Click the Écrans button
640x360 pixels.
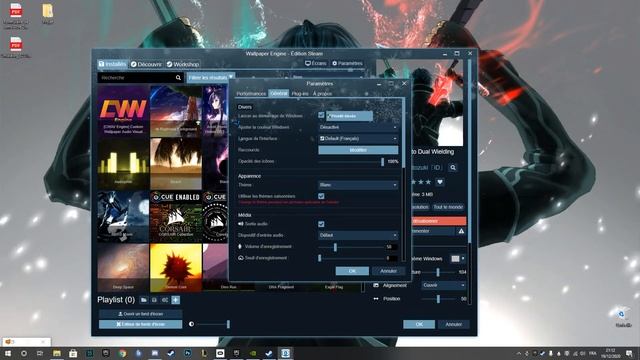(x=316, y=63)
